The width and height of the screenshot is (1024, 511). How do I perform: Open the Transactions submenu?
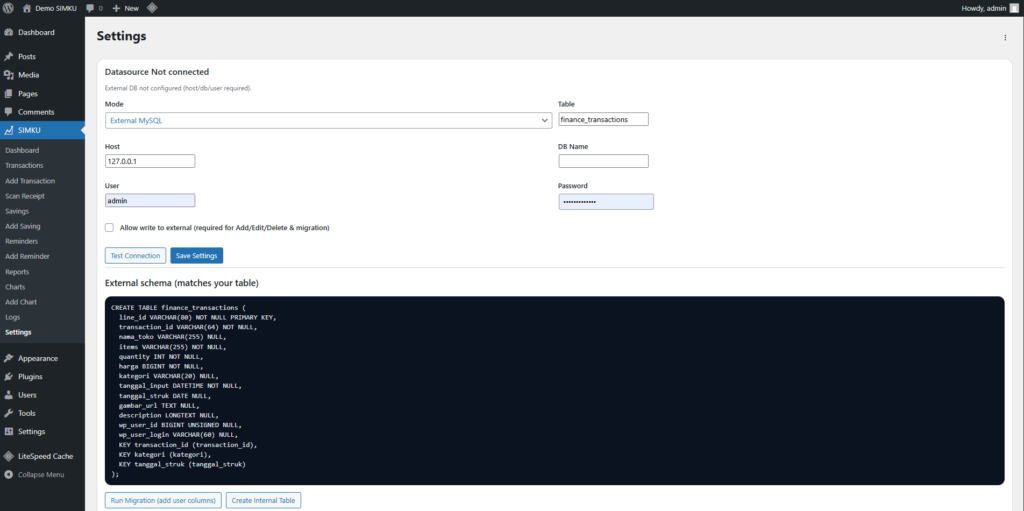tap(24, 165)
